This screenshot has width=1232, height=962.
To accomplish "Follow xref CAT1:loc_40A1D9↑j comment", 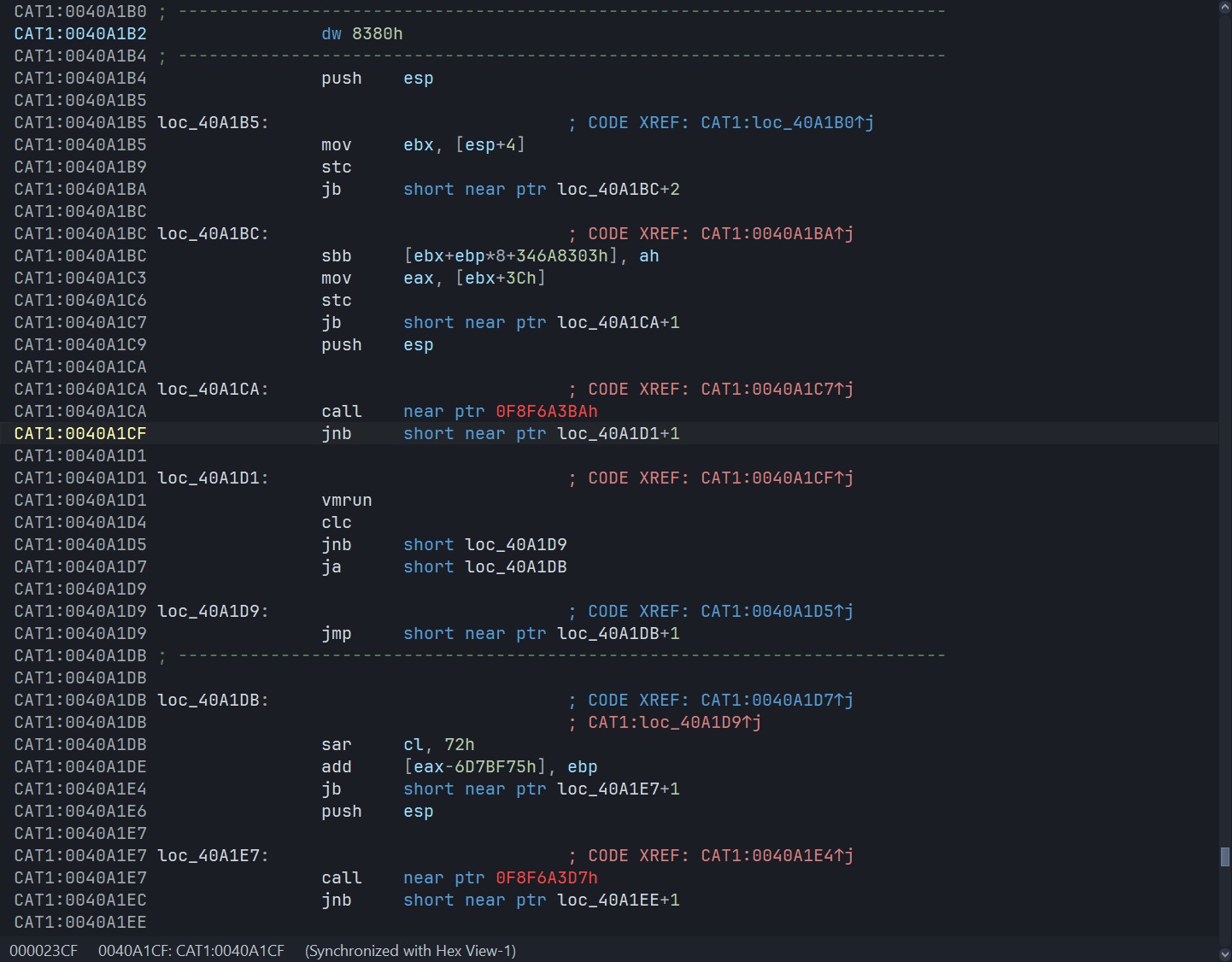I will [674, 723].
